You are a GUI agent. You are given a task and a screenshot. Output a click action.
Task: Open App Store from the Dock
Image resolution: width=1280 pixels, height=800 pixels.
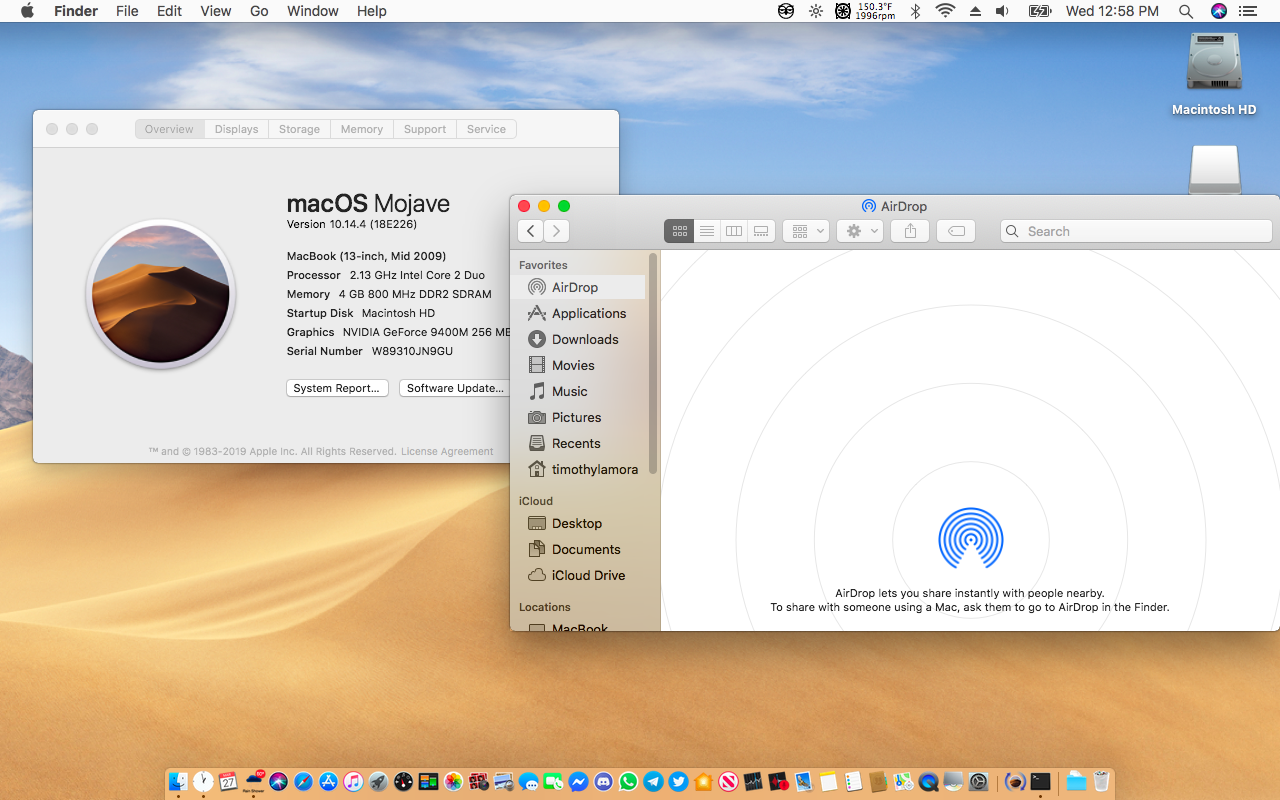point(328,782)
